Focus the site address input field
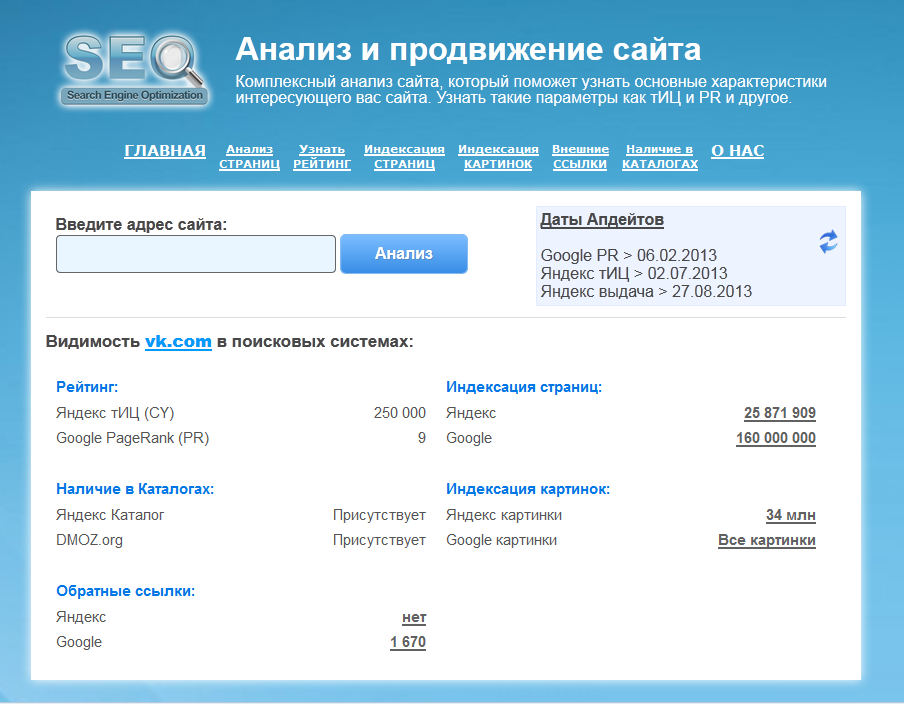 196,254
